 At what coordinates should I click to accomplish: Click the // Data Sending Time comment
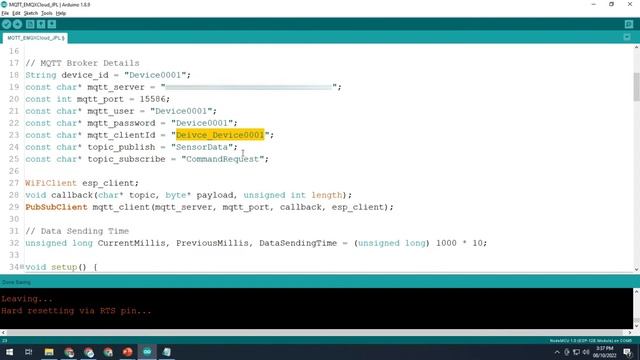(x=77, y=231)
